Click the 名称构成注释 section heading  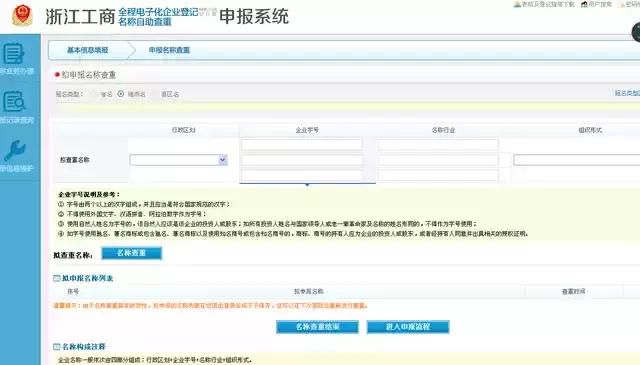pyautogui.click(x=84, y=347)
